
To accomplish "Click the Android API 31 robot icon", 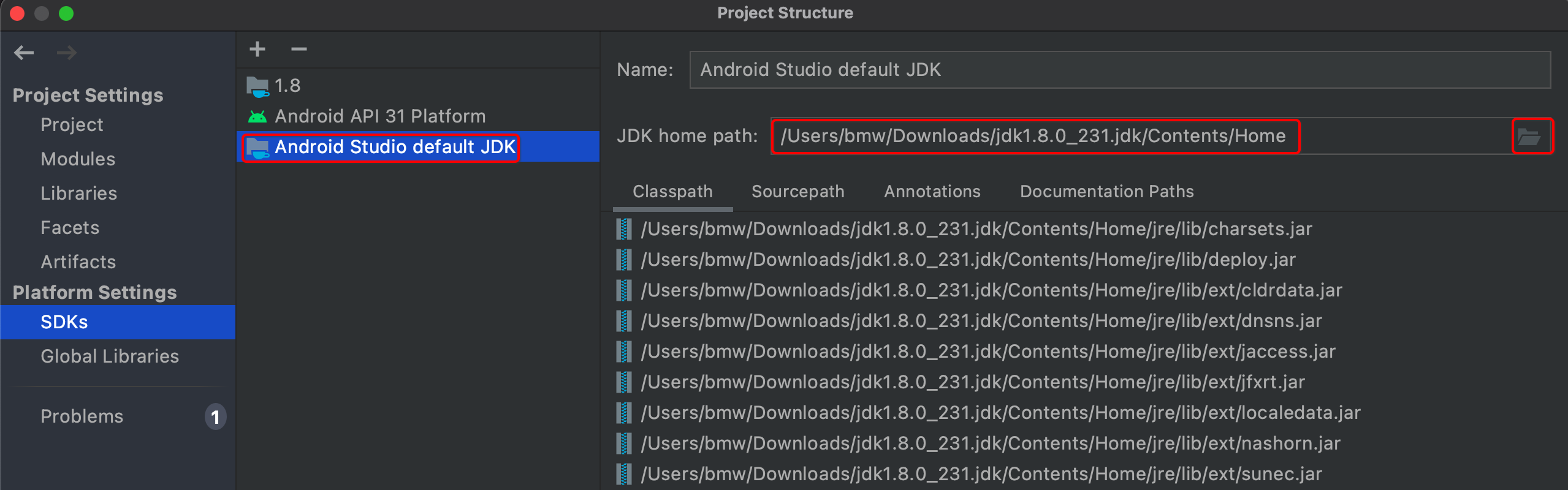I will tap(257, 116).
